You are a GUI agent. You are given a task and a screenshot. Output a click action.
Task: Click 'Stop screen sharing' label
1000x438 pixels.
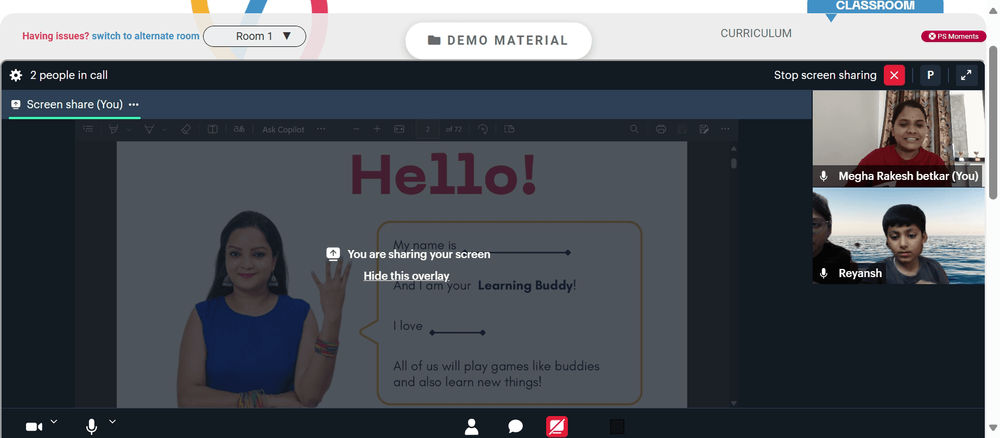825,75
